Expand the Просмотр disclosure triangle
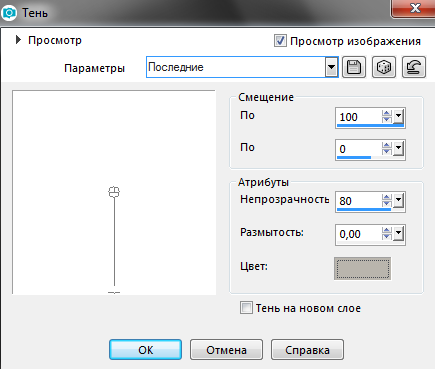 pos(18,40)
